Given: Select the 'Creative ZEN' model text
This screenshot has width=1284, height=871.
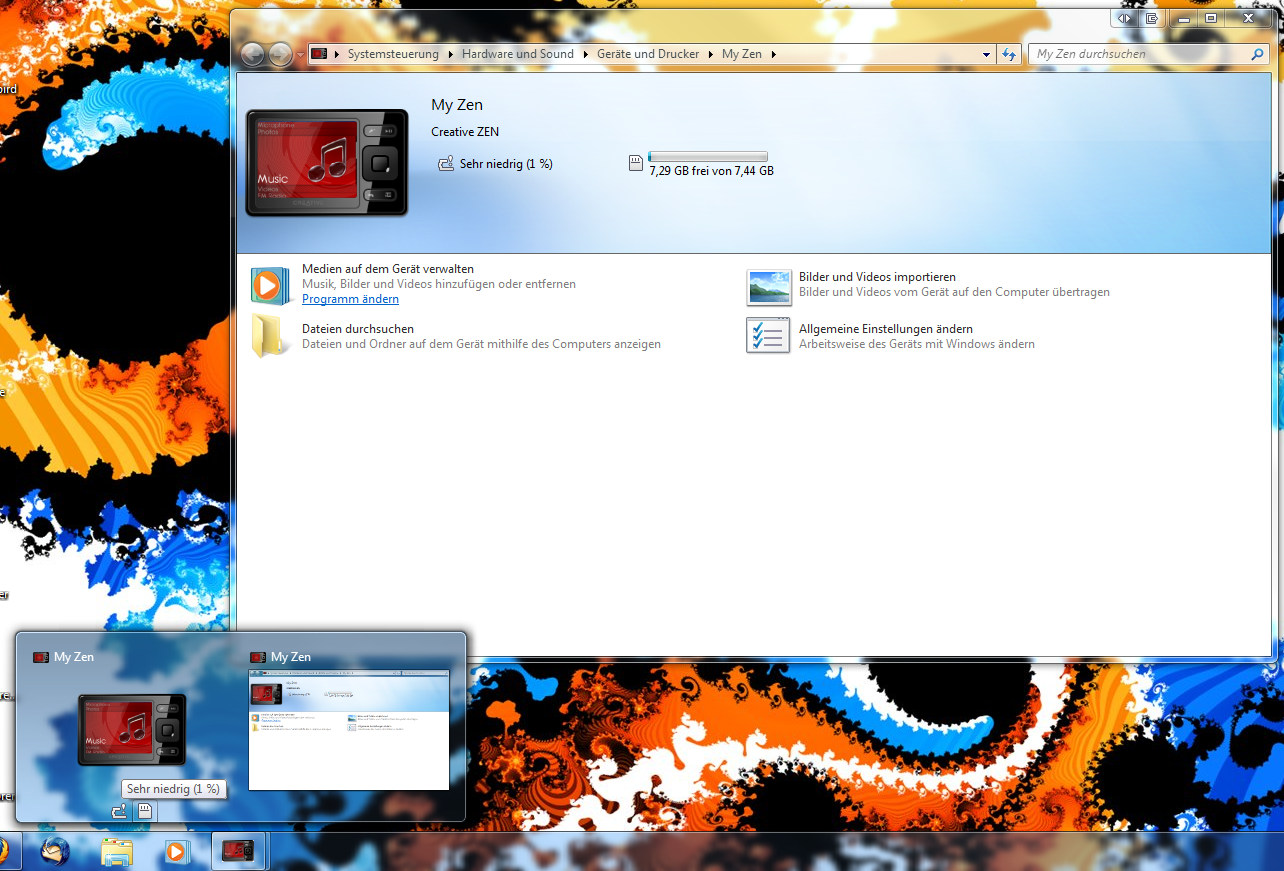Looking at the screenshot, I should coord(465,132).
